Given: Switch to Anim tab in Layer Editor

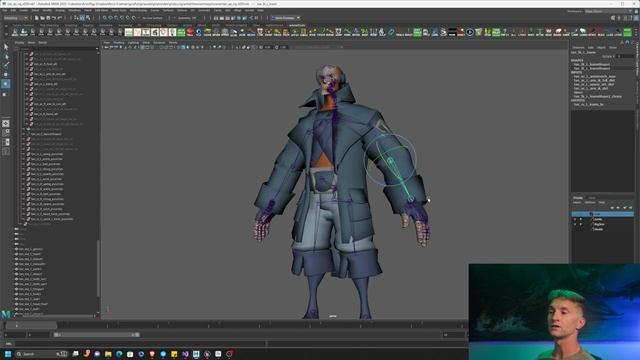Looking at the screenshot, I should (591, 198).
